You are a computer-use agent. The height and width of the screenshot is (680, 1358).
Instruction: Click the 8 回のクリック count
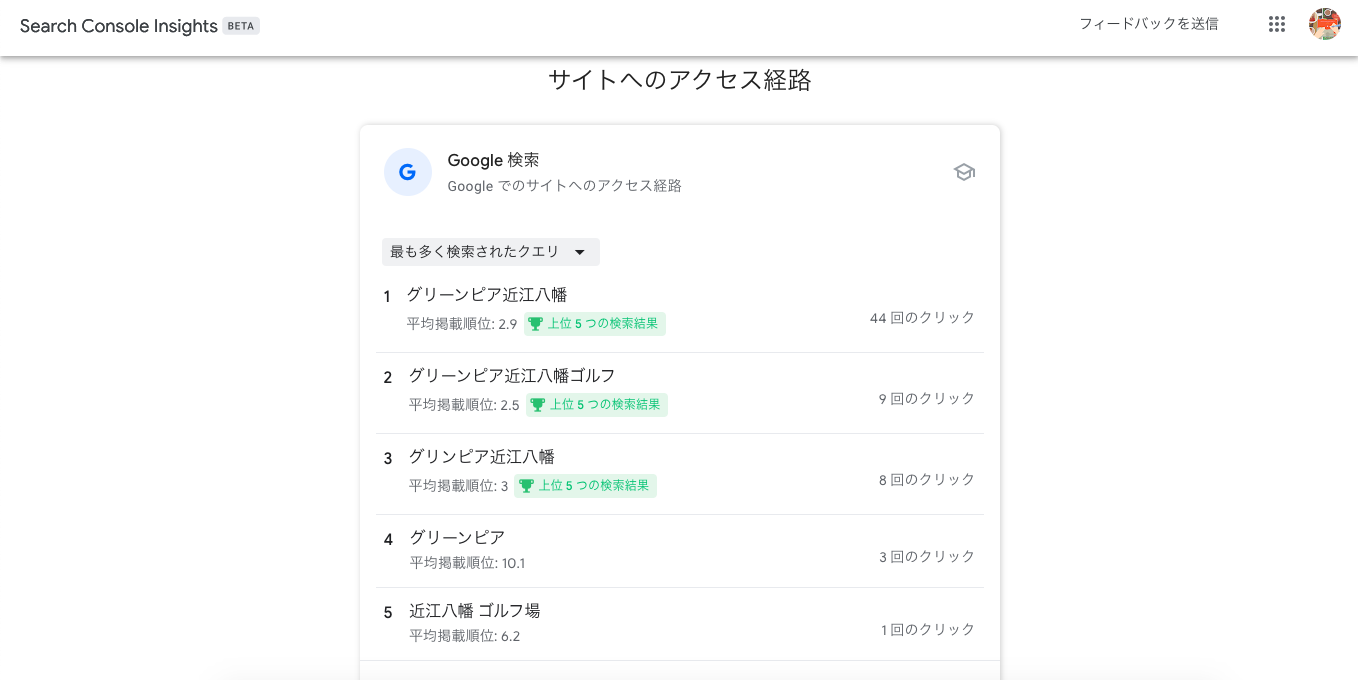tap(927, 480)
